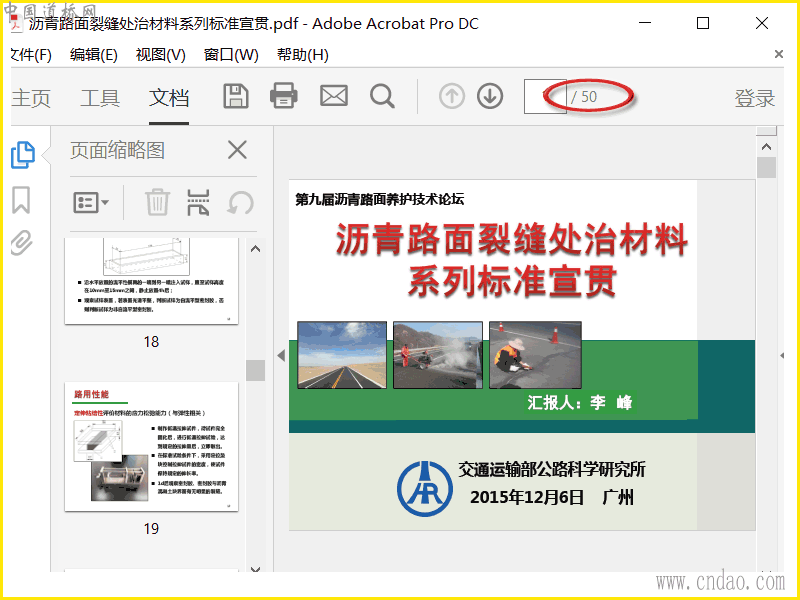This screenshot has width=800, height=600.
Task: Click the blue institute logo
Action: pos(424,488)
